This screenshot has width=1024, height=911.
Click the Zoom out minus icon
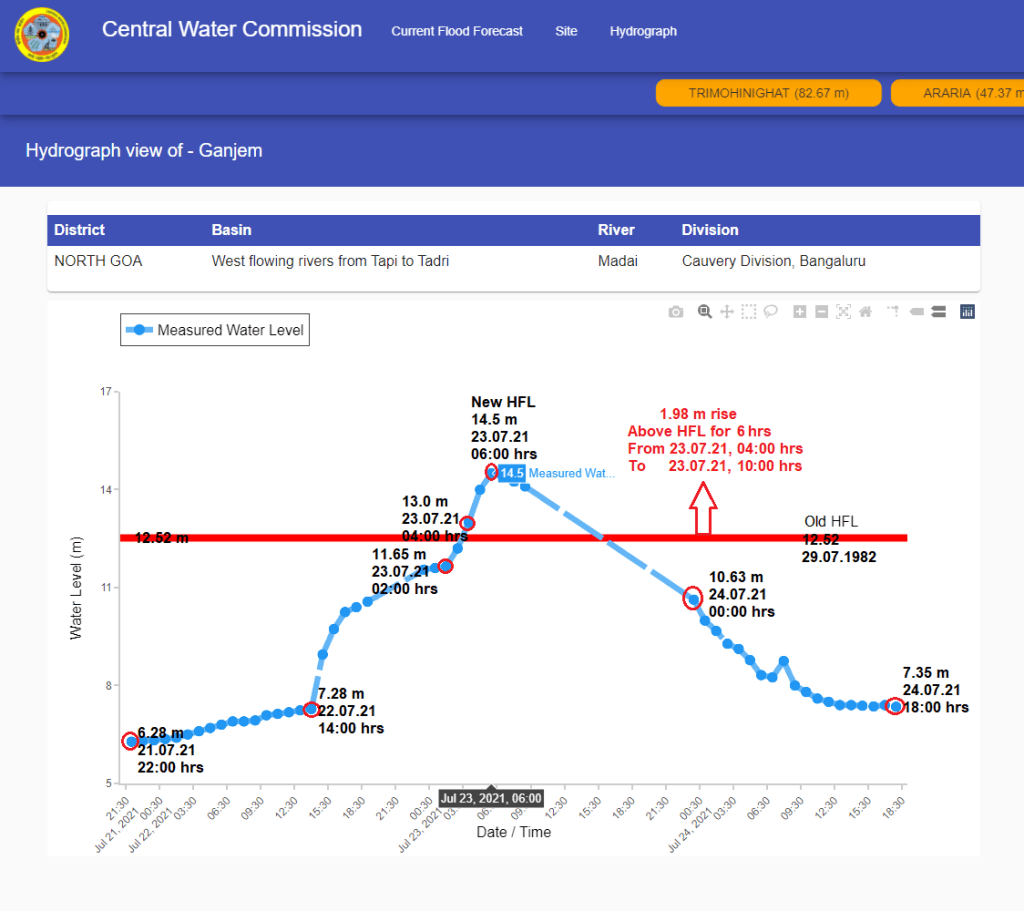click(822, 312)
